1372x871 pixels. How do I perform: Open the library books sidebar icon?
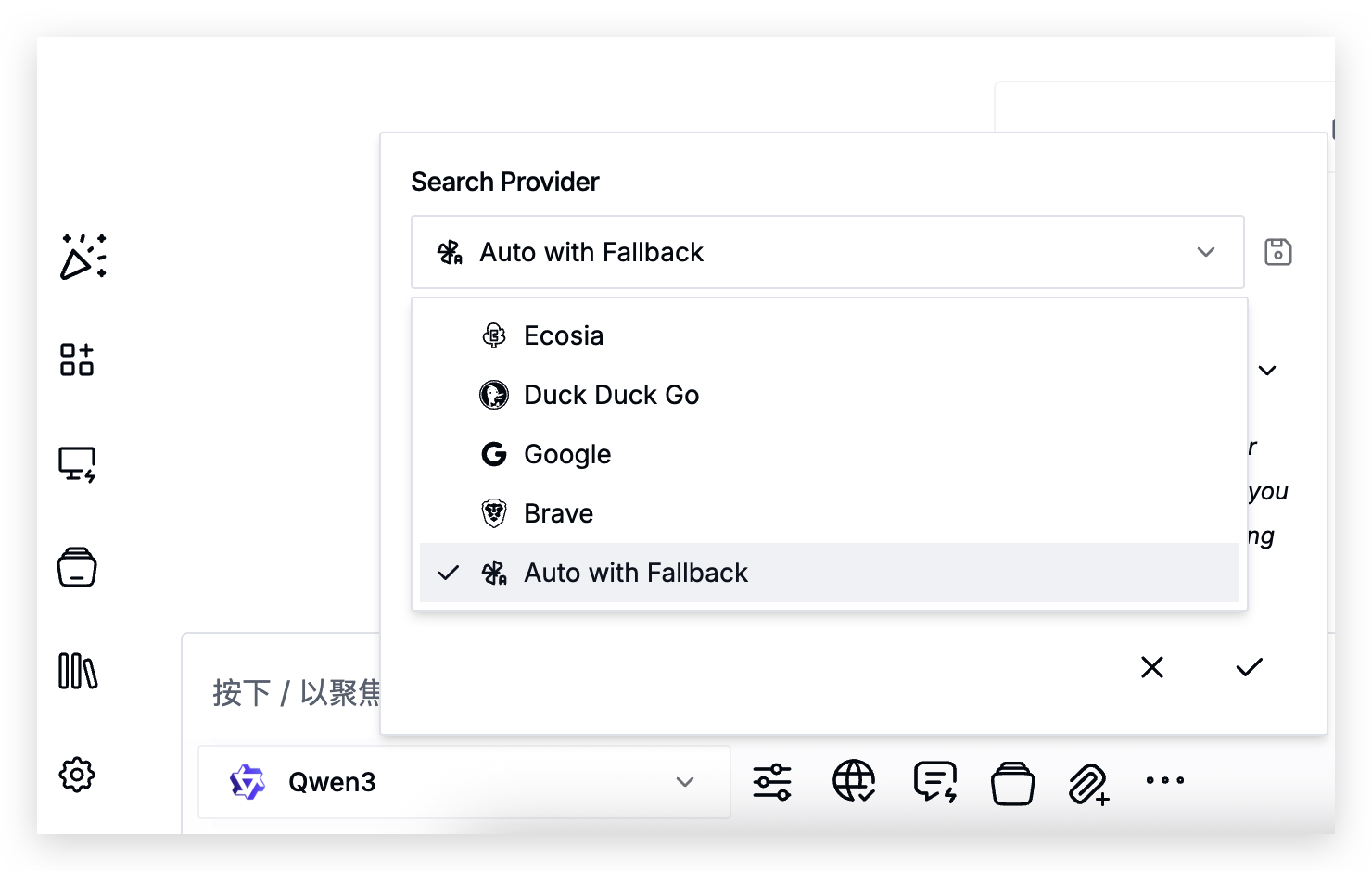[x=78, y=671]
